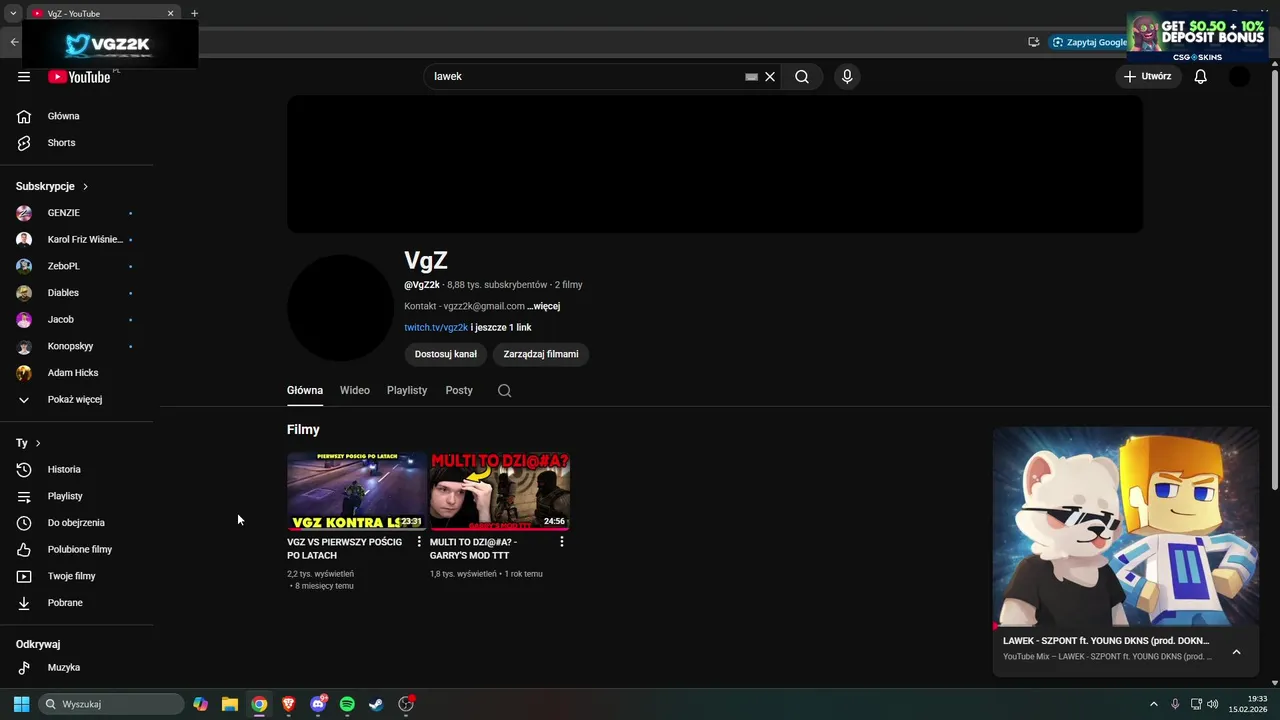This screenshot has width=1280, height=720.
Task: Switch to the Wideo tab
Action: (355, 391)
